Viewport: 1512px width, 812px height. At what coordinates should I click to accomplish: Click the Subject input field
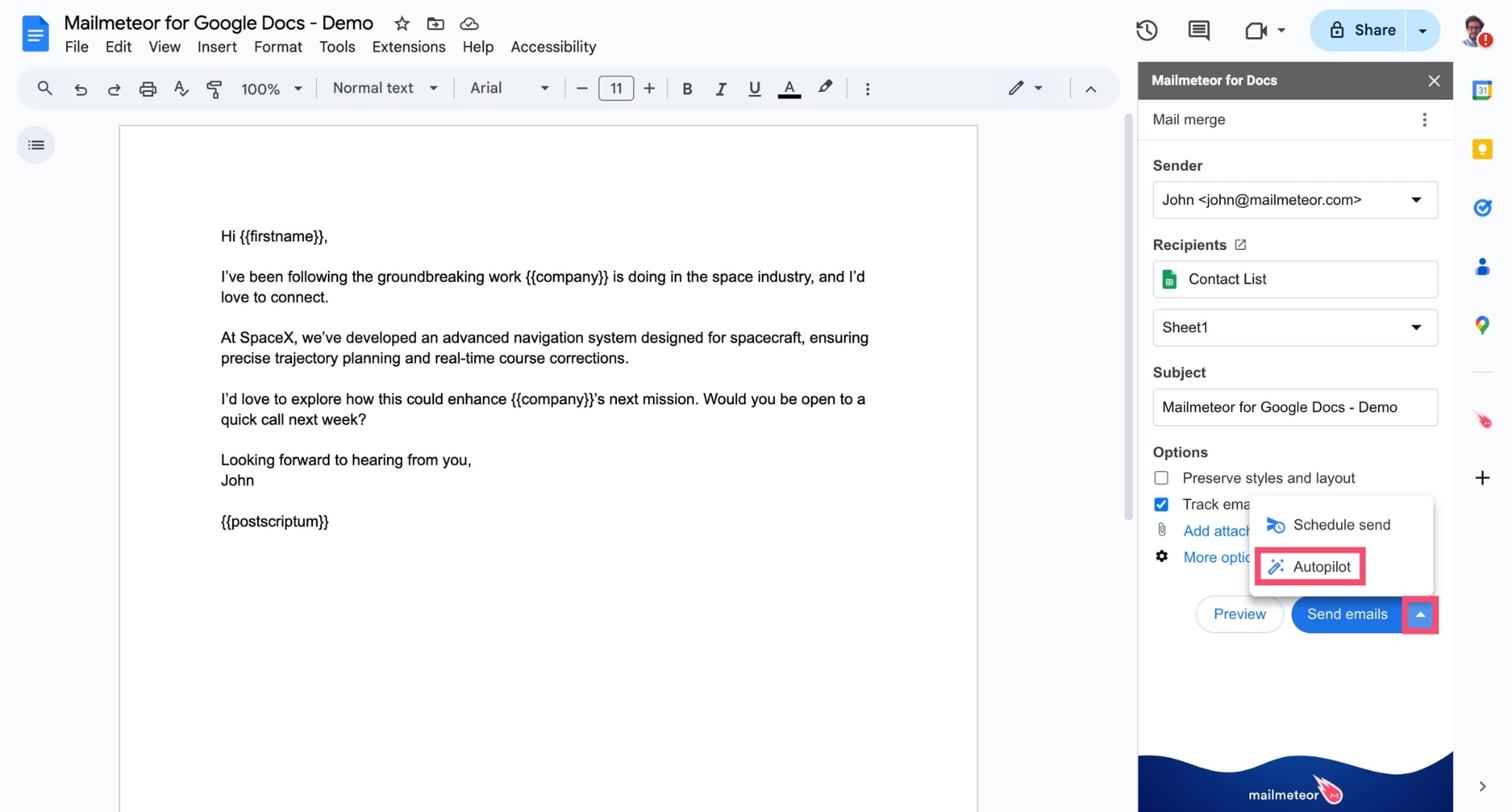click(x=1295, y=407)
